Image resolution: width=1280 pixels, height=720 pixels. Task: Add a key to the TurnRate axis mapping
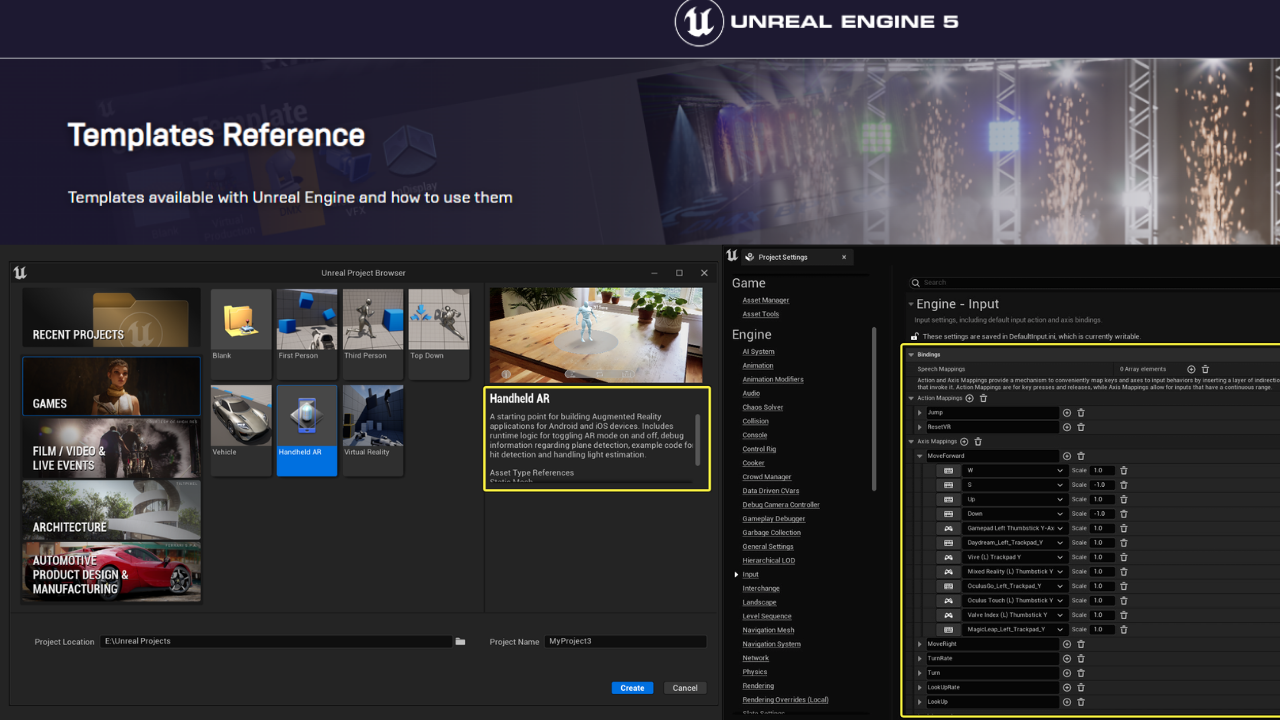(x=1067, y=658)
